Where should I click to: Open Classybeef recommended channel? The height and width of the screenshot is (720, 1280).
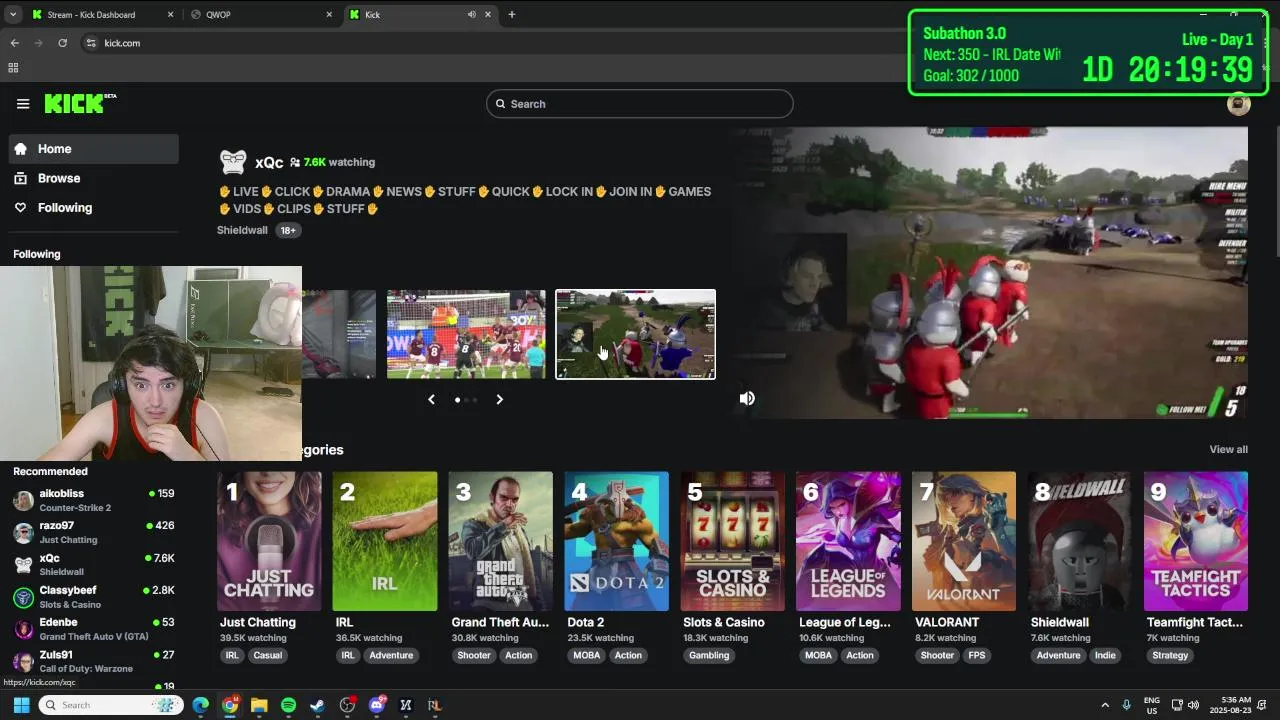(94, 597)
